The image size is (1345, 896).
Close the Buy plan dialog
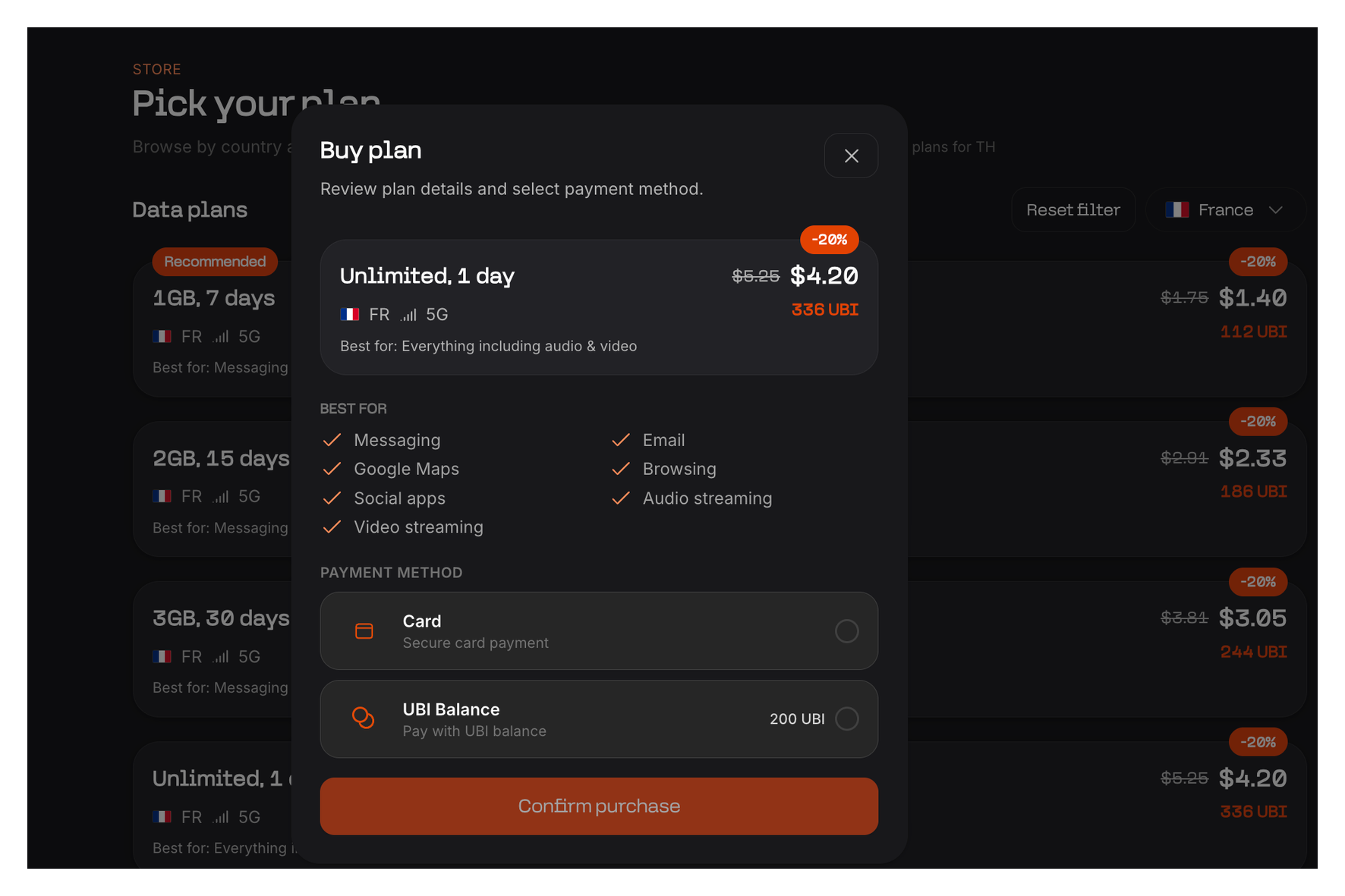click(x=851, y=156)
